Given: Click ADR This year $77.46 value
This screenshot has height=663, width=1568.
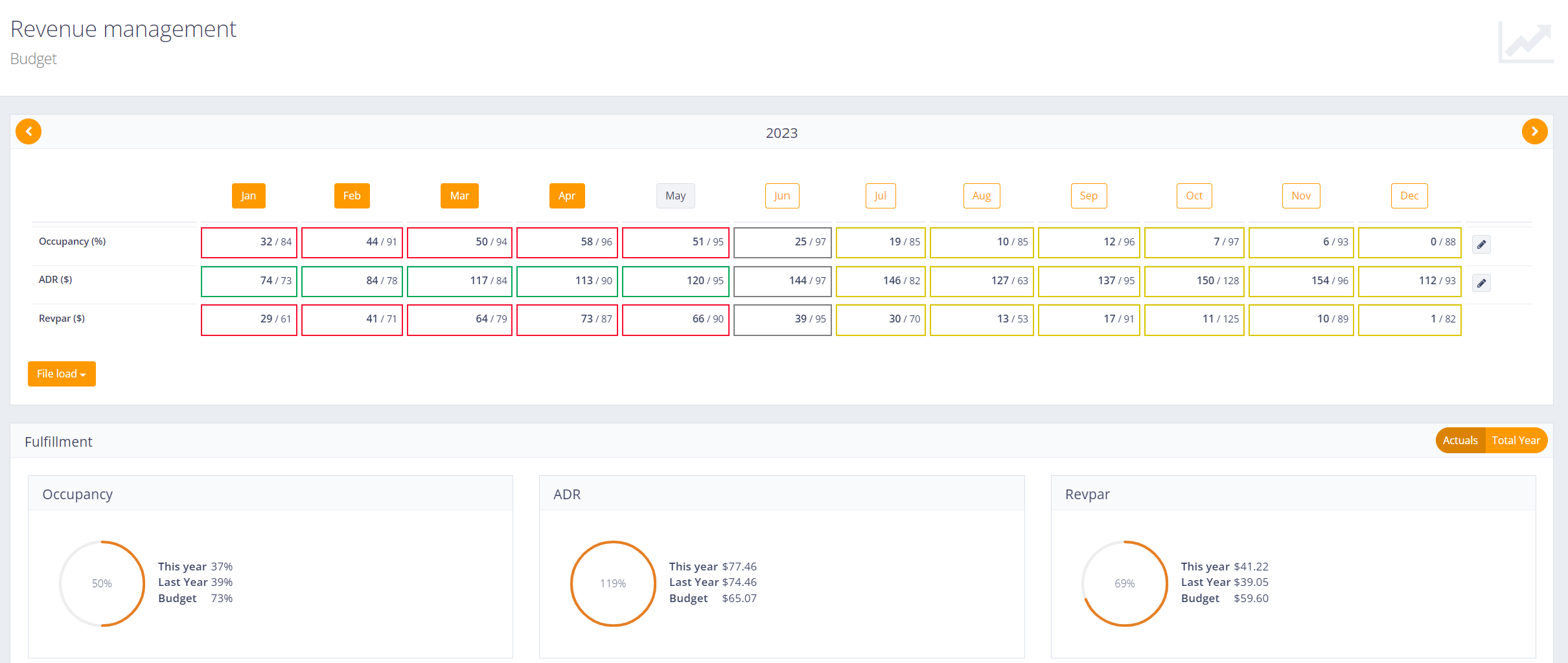Looking at the screenshot, I should coord(739,567).
